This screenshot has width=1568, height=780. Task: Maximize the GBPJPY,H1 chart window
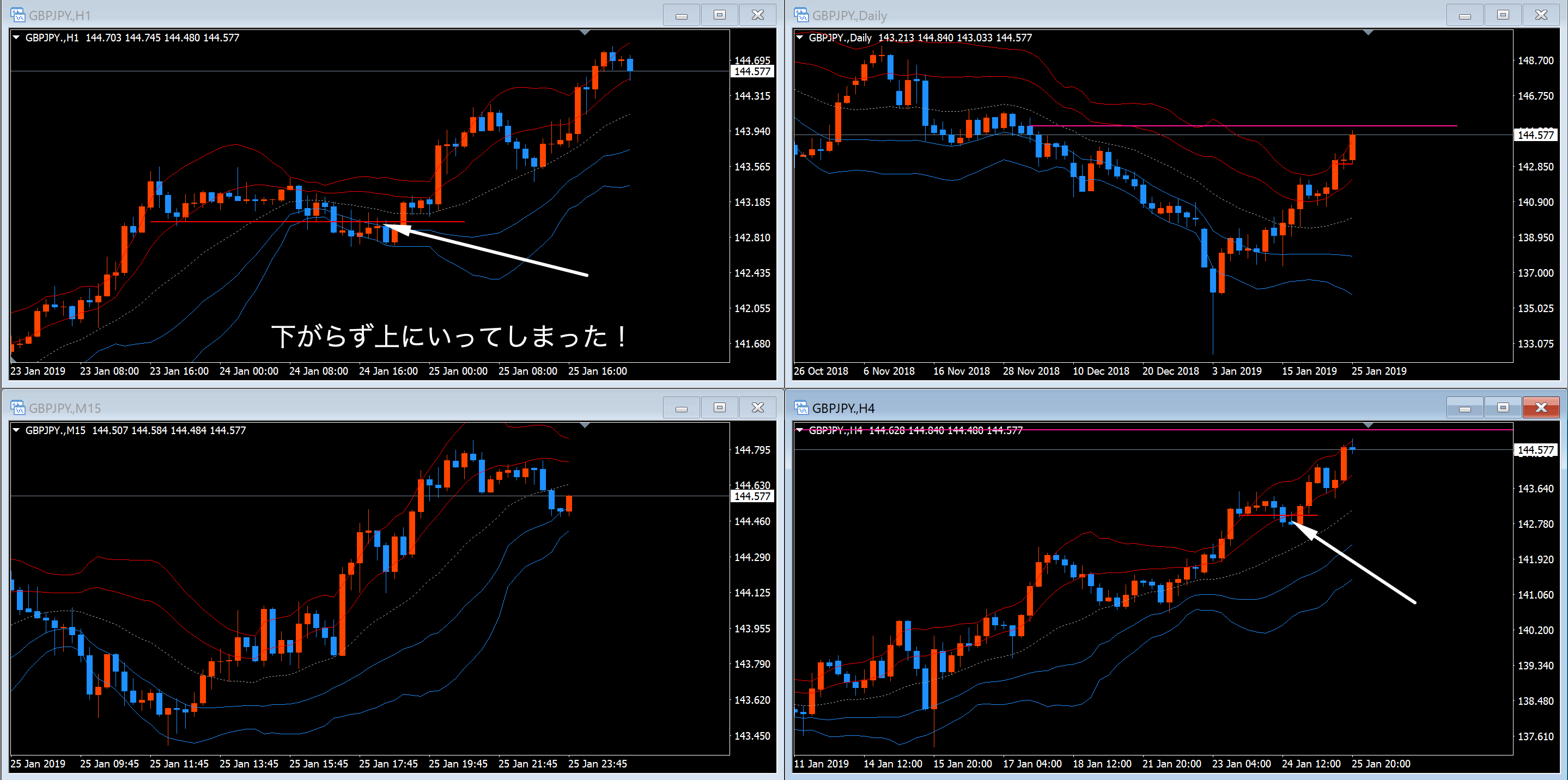pos(720,15)
